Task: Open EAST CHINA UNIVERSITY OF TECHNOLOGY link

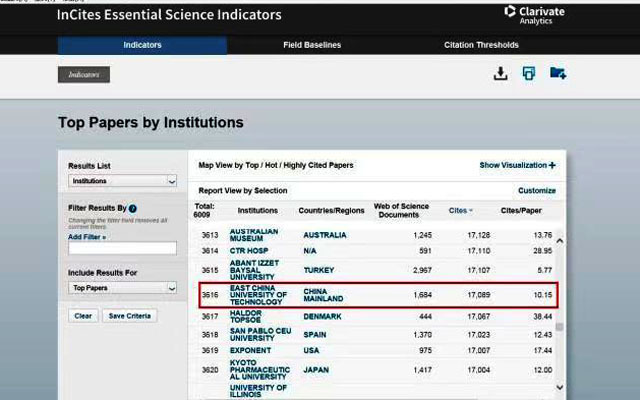Action: (x=258, y=295)
